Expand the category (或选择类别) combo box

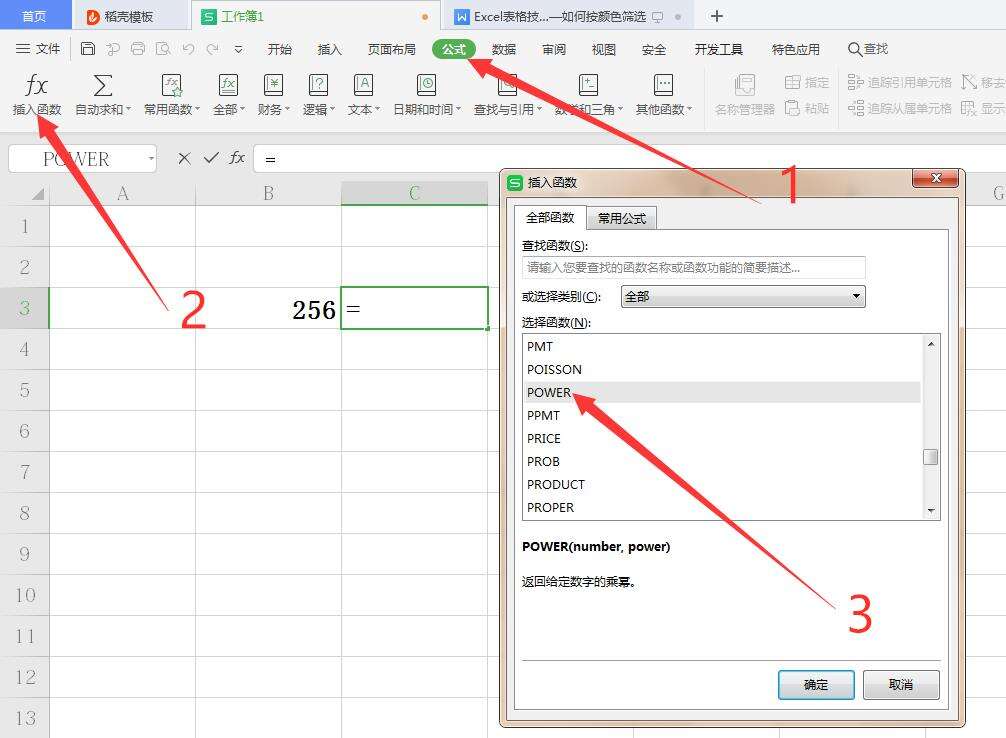click(743, 296)
